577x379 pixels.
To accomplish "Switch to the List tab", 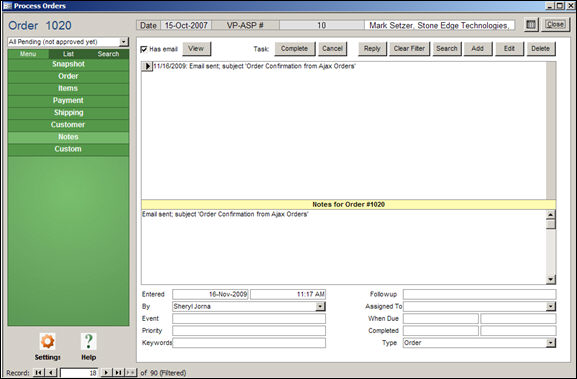I will point(68,54).
